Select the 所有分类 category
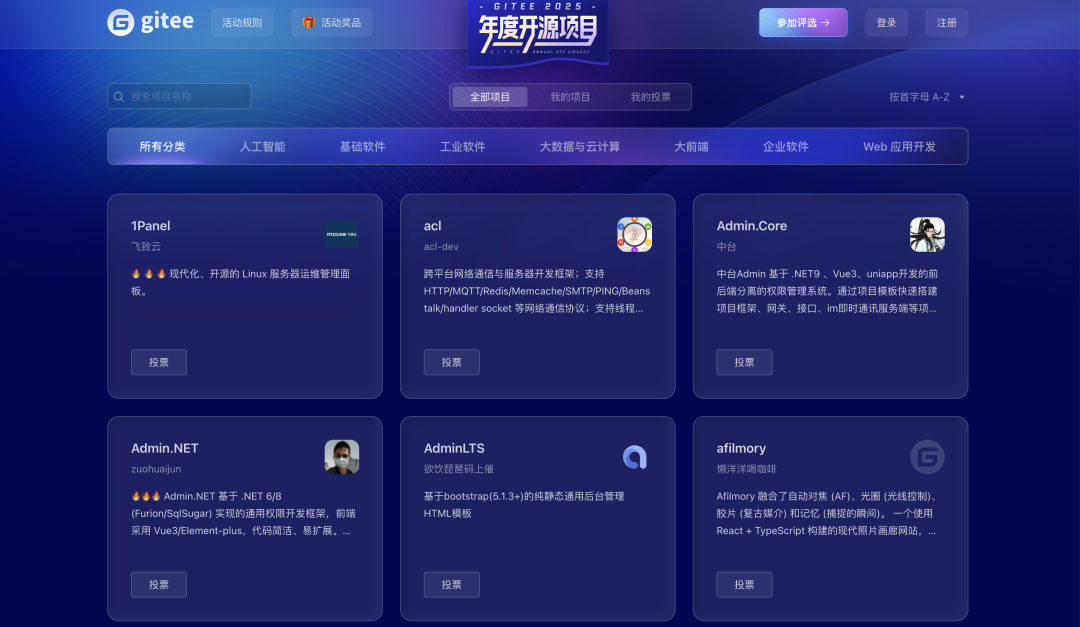 [163, 147]
